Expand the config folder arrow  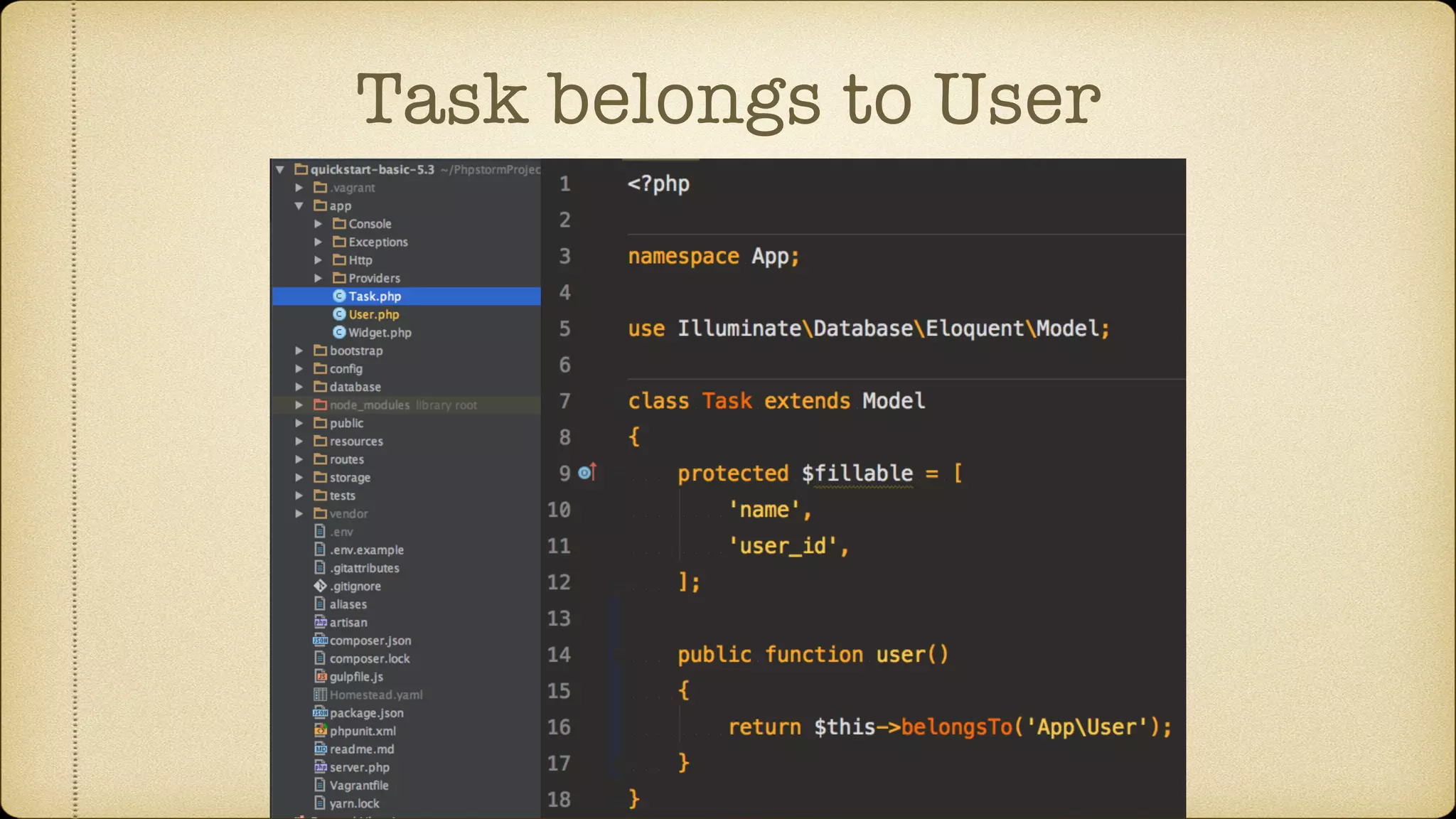tap(299, 368)
